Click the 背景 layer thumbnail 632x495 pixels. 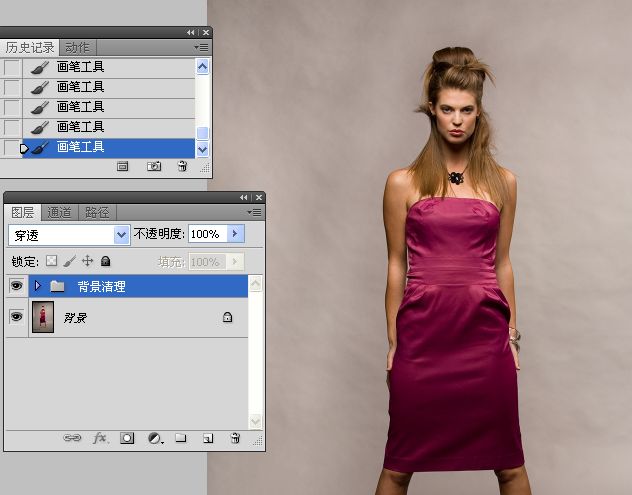[x=43, y=317]
